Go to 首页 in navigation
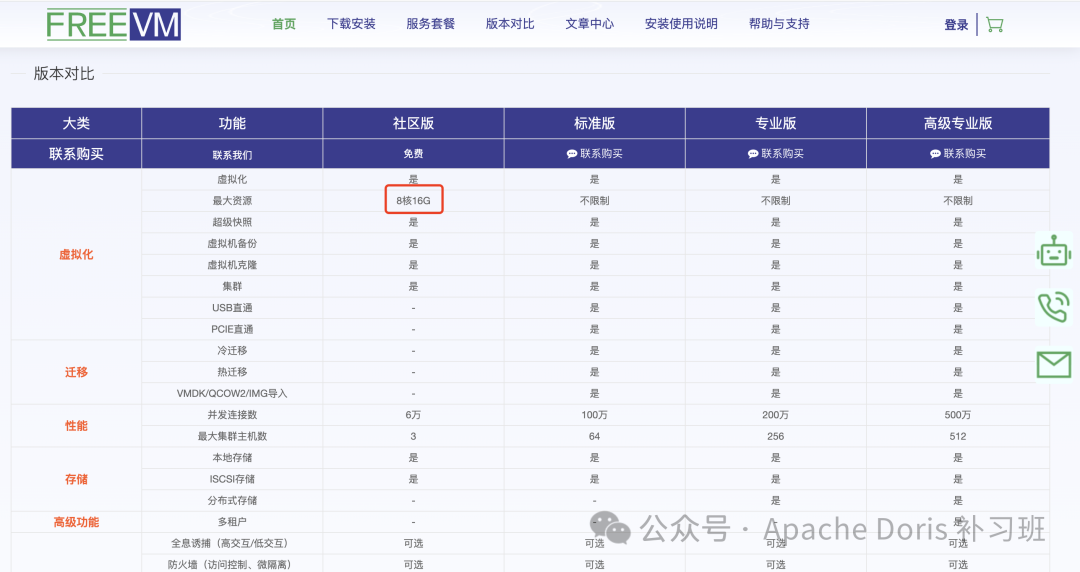Screen dimensions: 1080x572 (284, 24)
